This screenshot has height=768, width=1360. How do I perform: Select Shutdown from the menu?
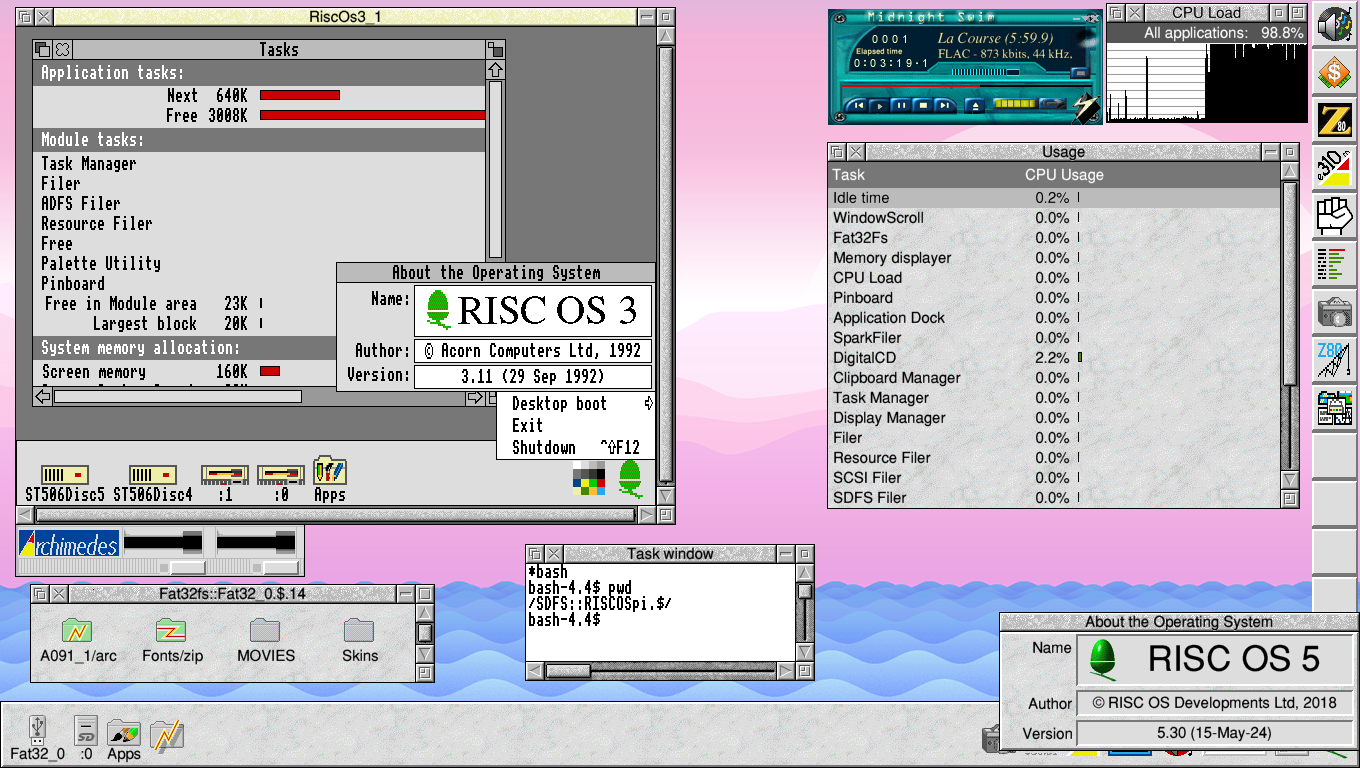(544, 448)
